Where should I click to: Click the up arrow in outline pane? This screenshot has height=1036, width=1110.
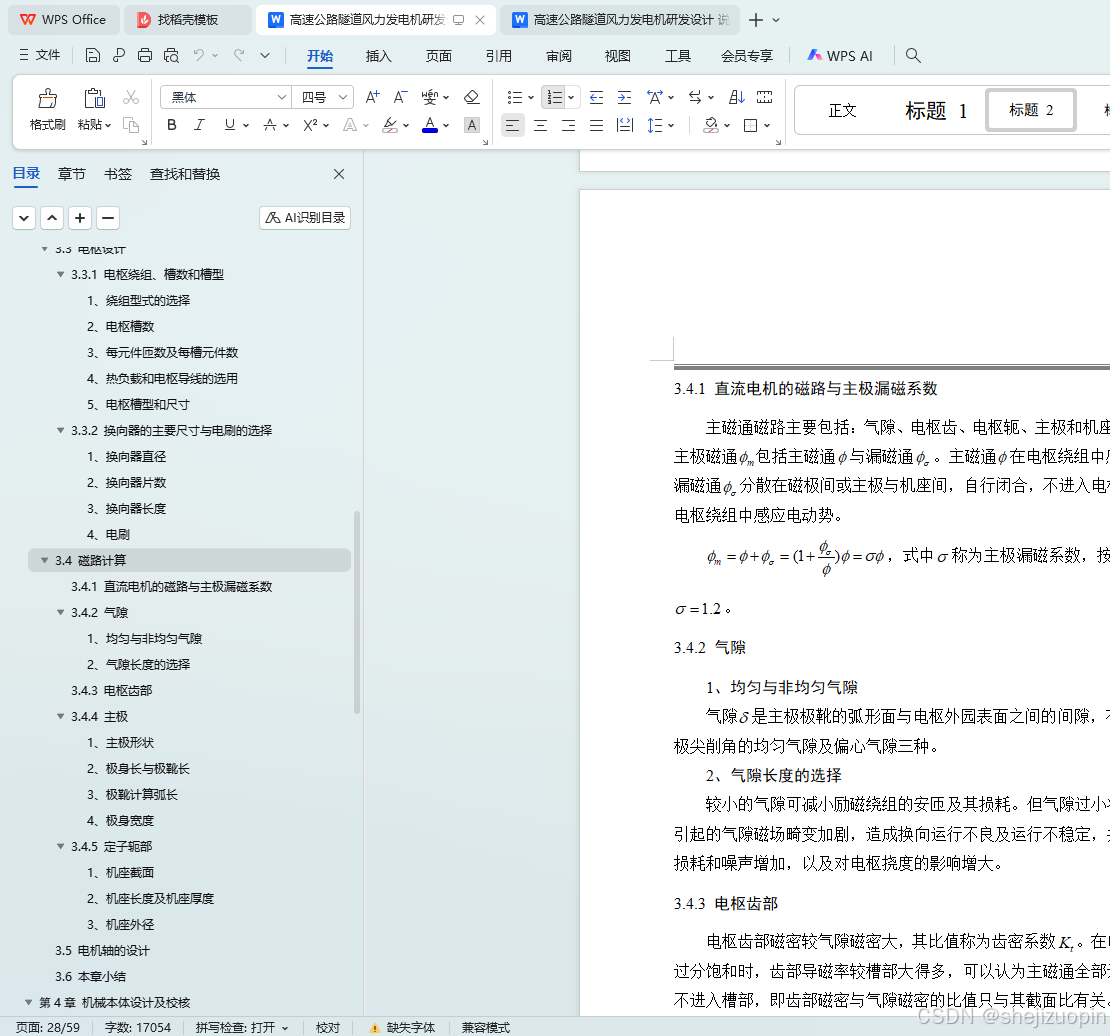[52, 217]
